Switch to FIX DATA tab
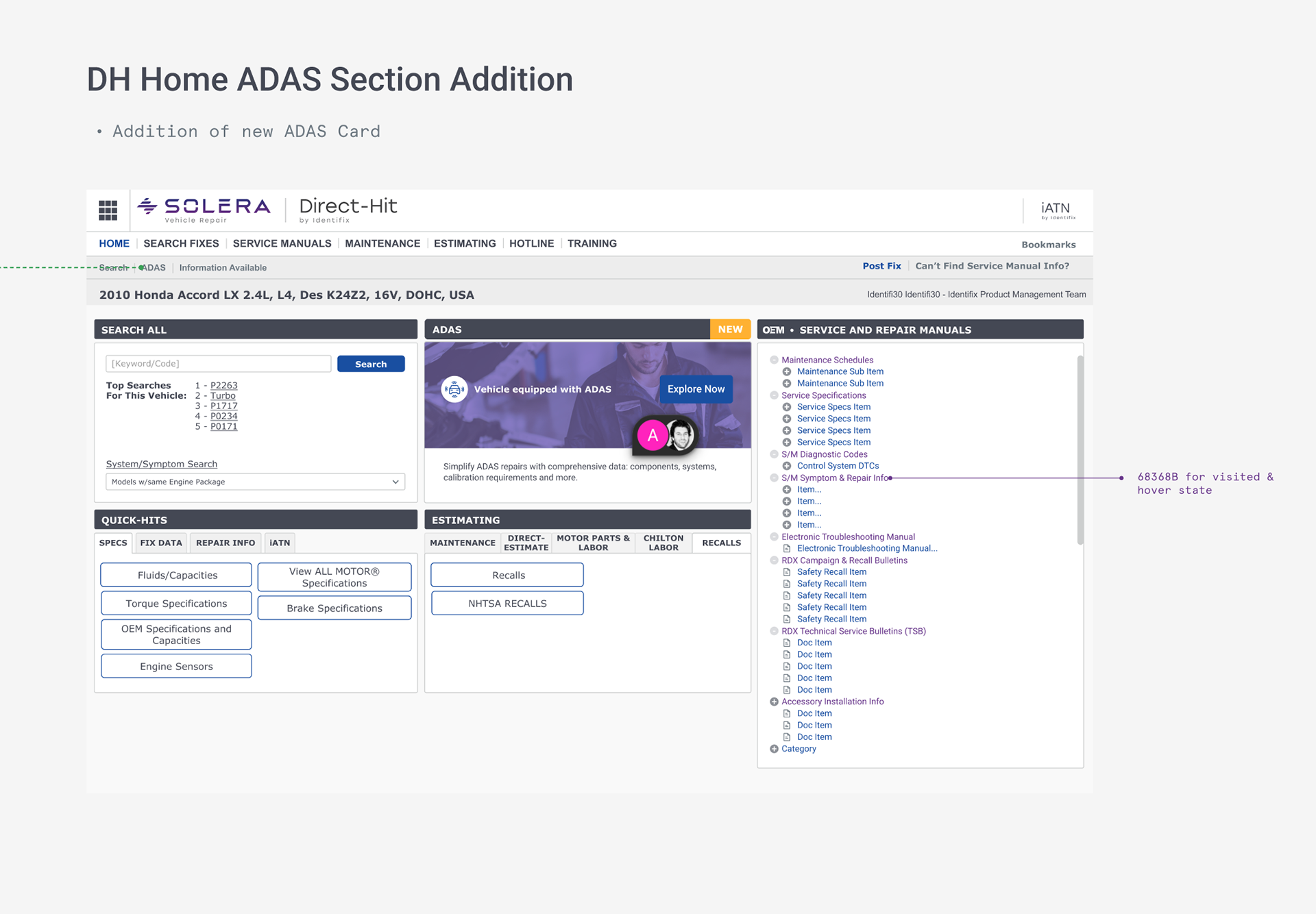 point(161,543)
